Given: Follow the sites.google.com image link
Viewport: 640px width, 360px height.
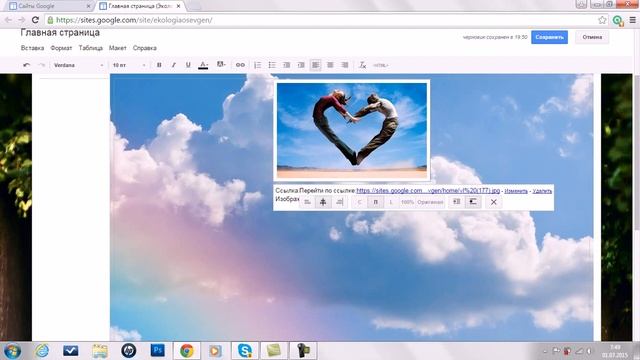Looking at the screenshot, I should pyautogui.click(x=428, y=191).
